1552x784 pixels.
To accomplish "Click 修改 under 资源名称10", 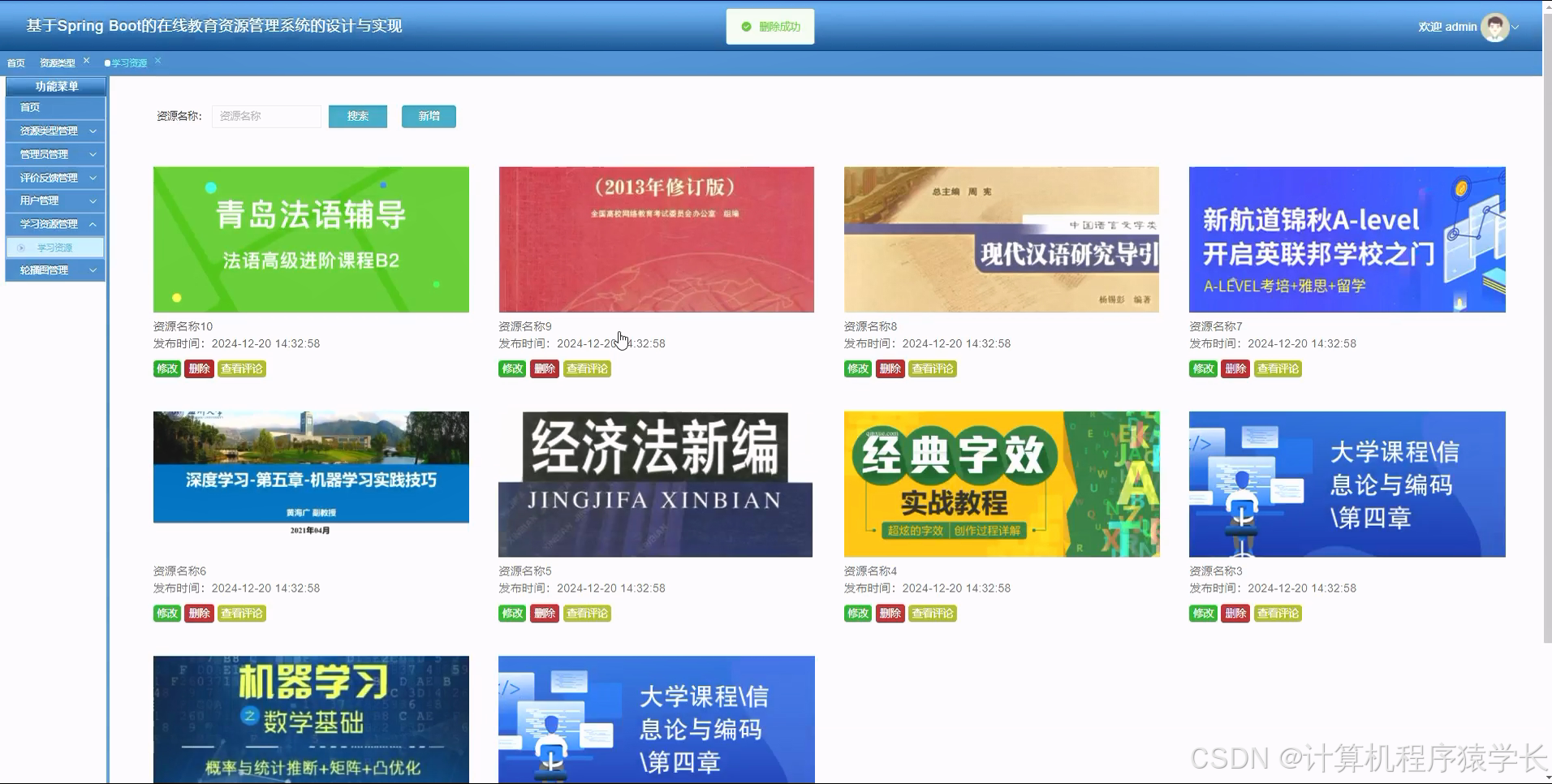I will 166,368.
